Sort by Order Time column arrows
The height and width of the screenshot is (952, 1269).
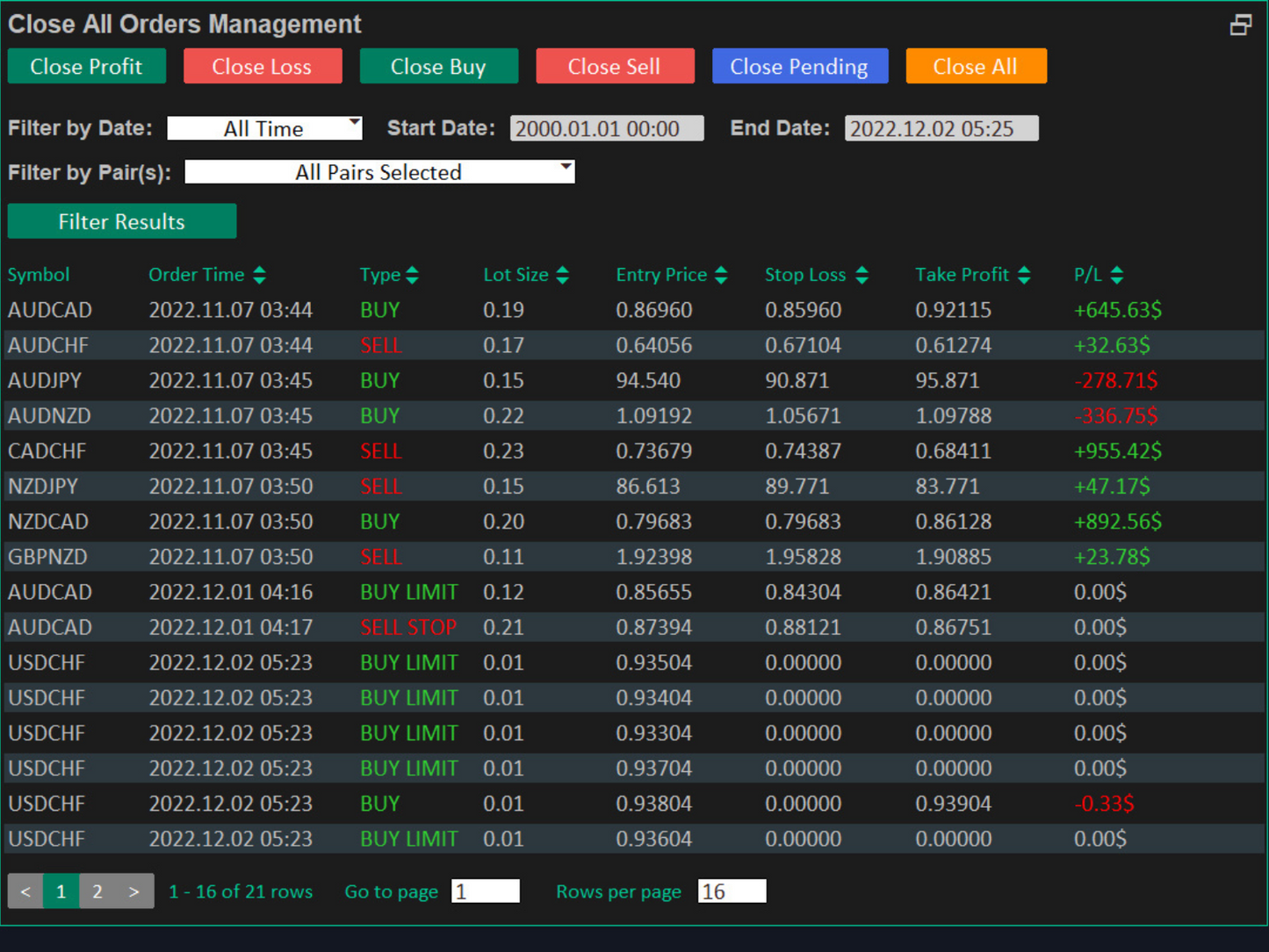pyautogui.click(x=259, y=275)
